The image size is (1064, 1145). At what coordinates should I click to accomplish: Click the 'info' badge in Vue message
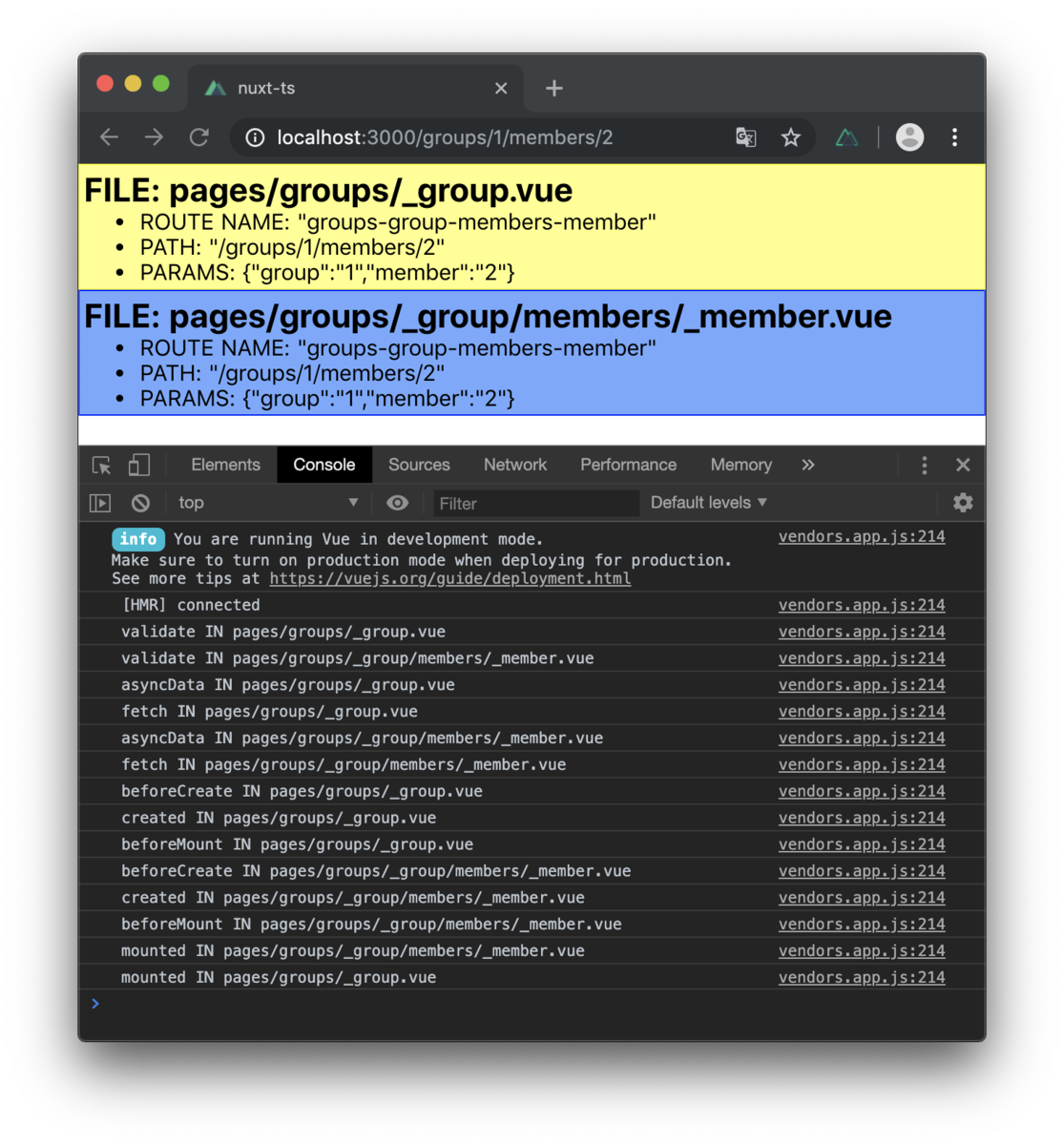(x=138, y=539)
